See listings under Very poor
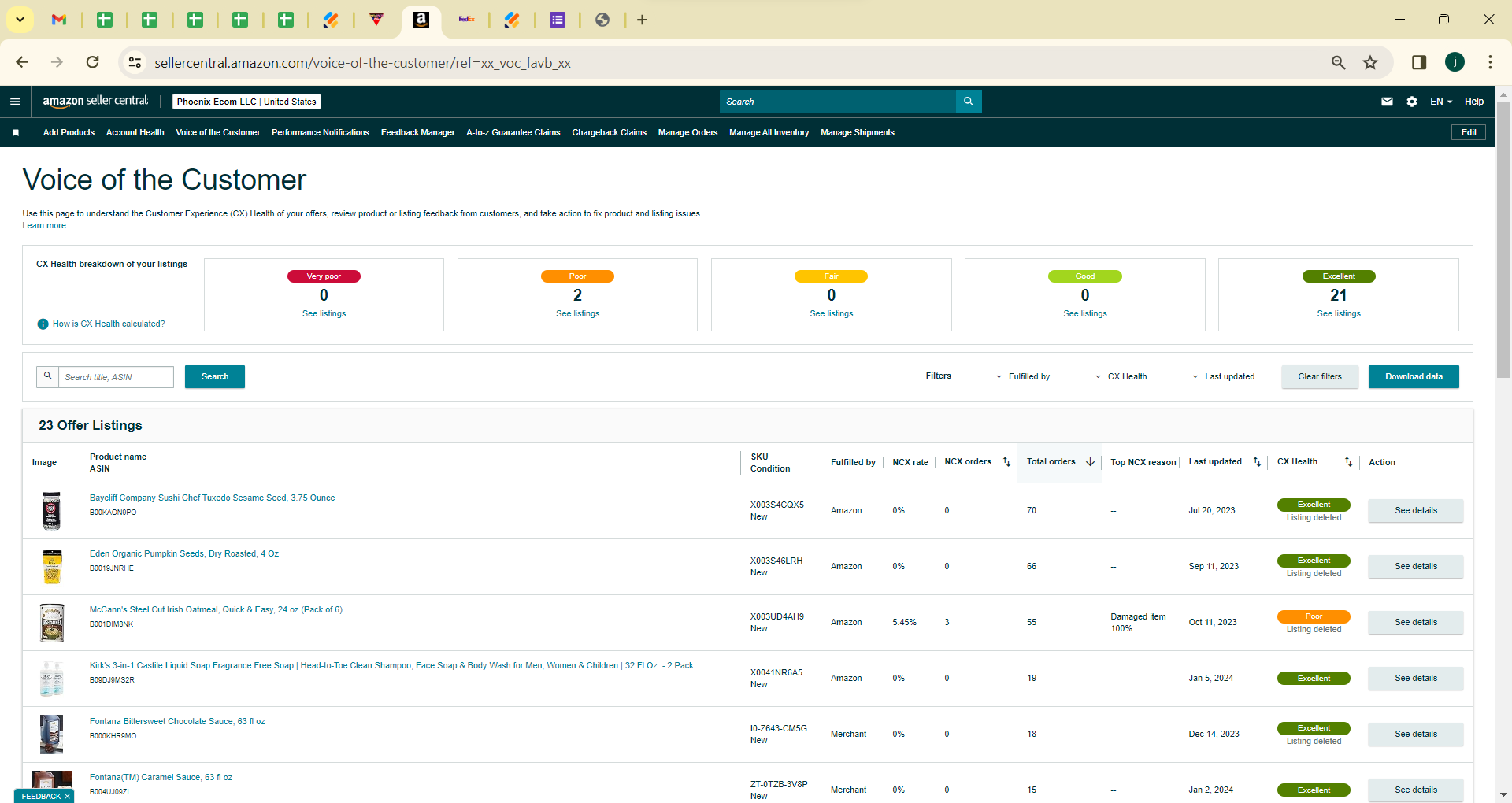The image size is (1512, 803). [324, 314]
